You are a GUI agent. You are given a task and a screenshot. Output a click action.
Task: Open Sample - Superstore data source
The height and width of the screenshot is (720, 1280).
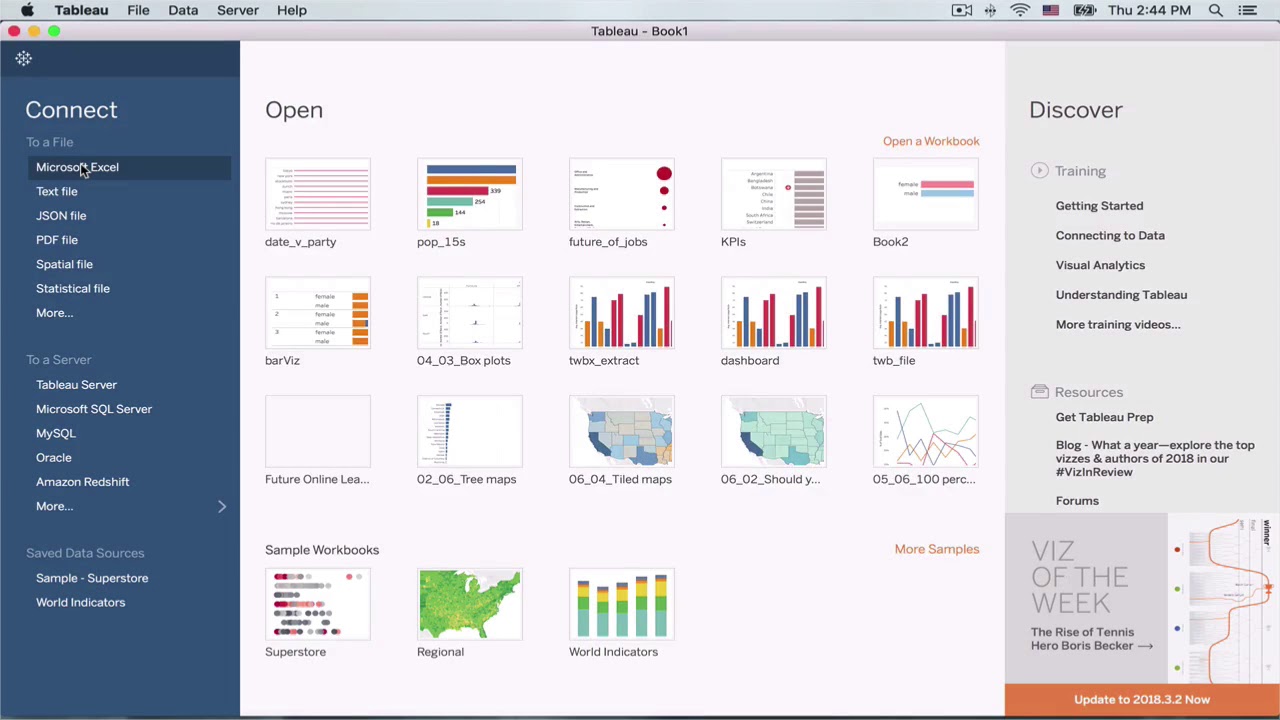92,578
